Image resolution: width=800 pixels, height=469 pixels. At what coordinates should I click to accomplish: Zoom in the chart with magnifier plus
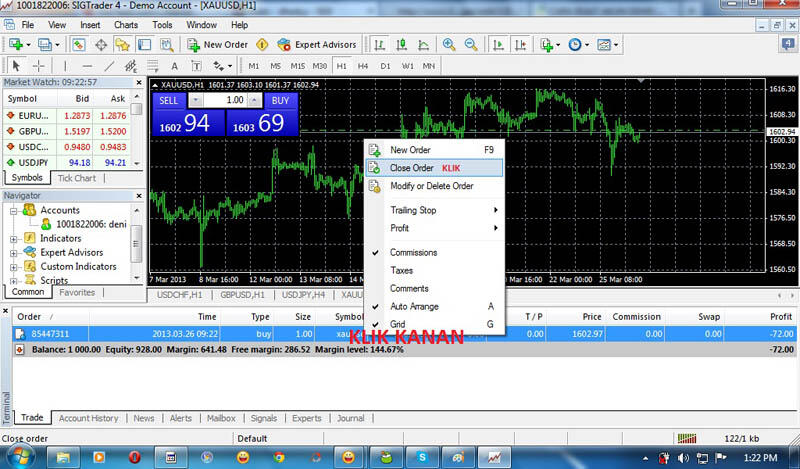[449, 45]
